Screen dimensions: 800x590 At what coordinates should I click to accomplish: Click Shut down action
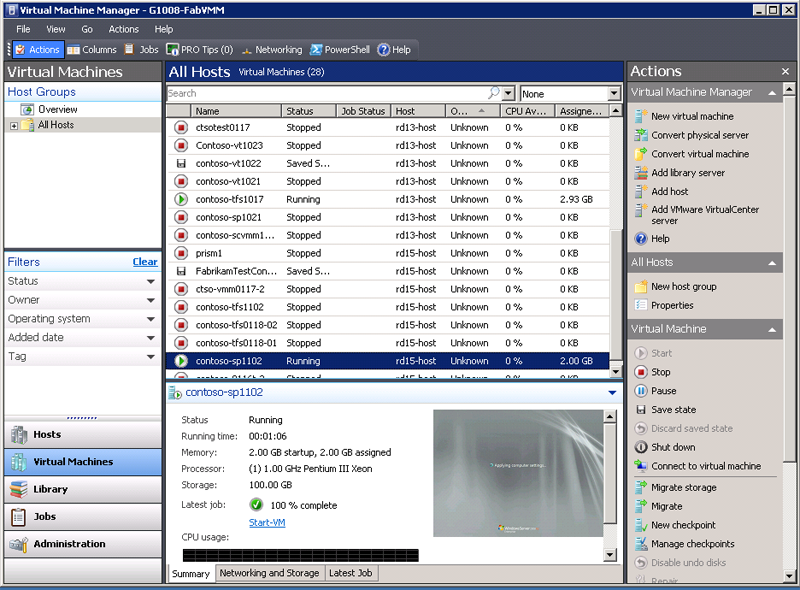point(665,447)
